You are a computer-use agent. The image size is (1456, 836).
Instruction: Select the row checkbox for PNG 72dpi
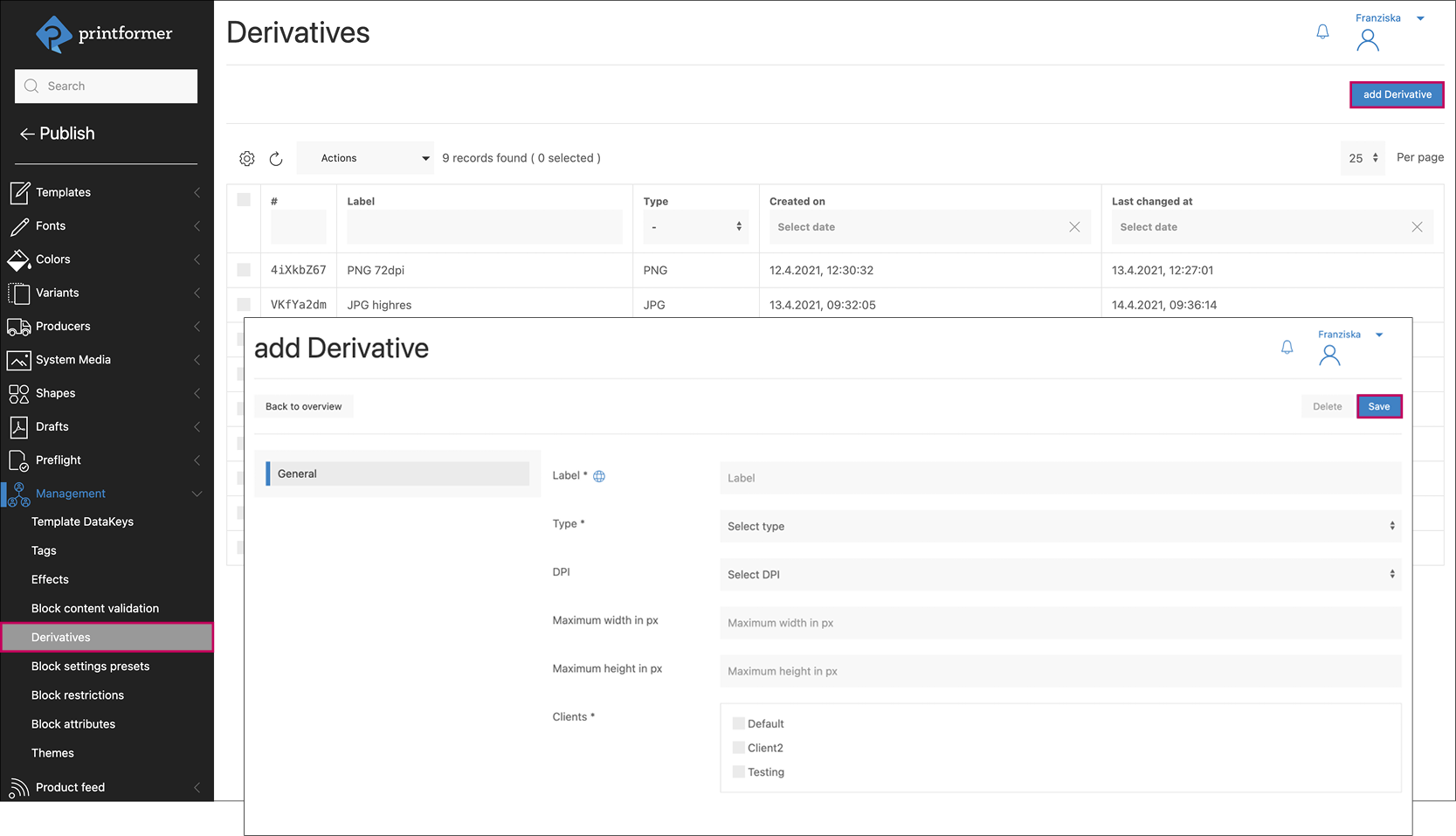click(x=244, y=270)
